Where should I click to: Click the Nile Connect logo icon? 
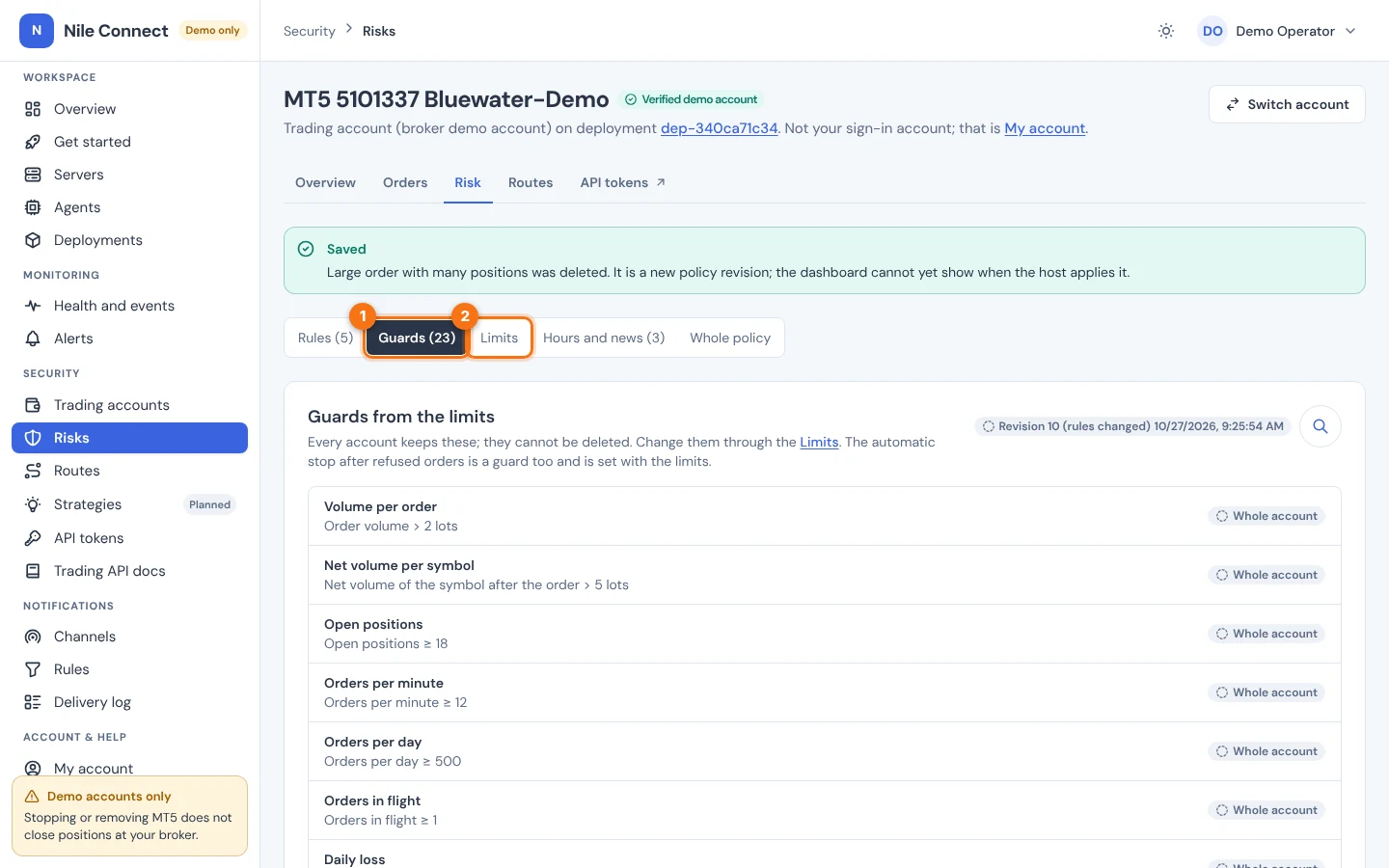click(37, 31)
